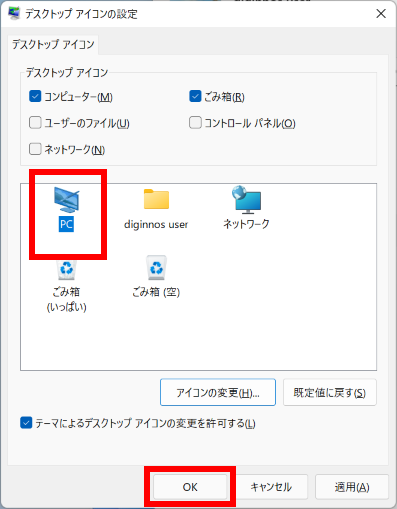Enable the ネットワーク(N) checkbox
The width and height of the screenshot is (397, 509).
click(35, 149)
